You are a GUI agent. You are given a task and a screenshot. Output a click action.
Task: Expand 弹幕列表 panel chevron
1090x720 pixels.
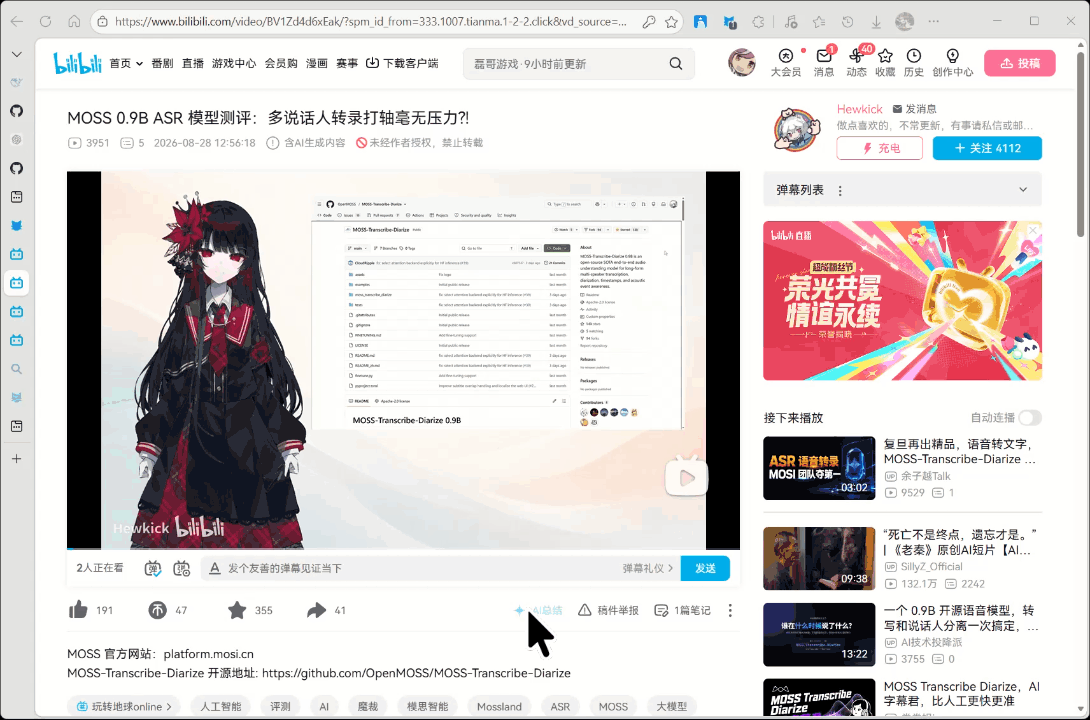coord(1023,190)
